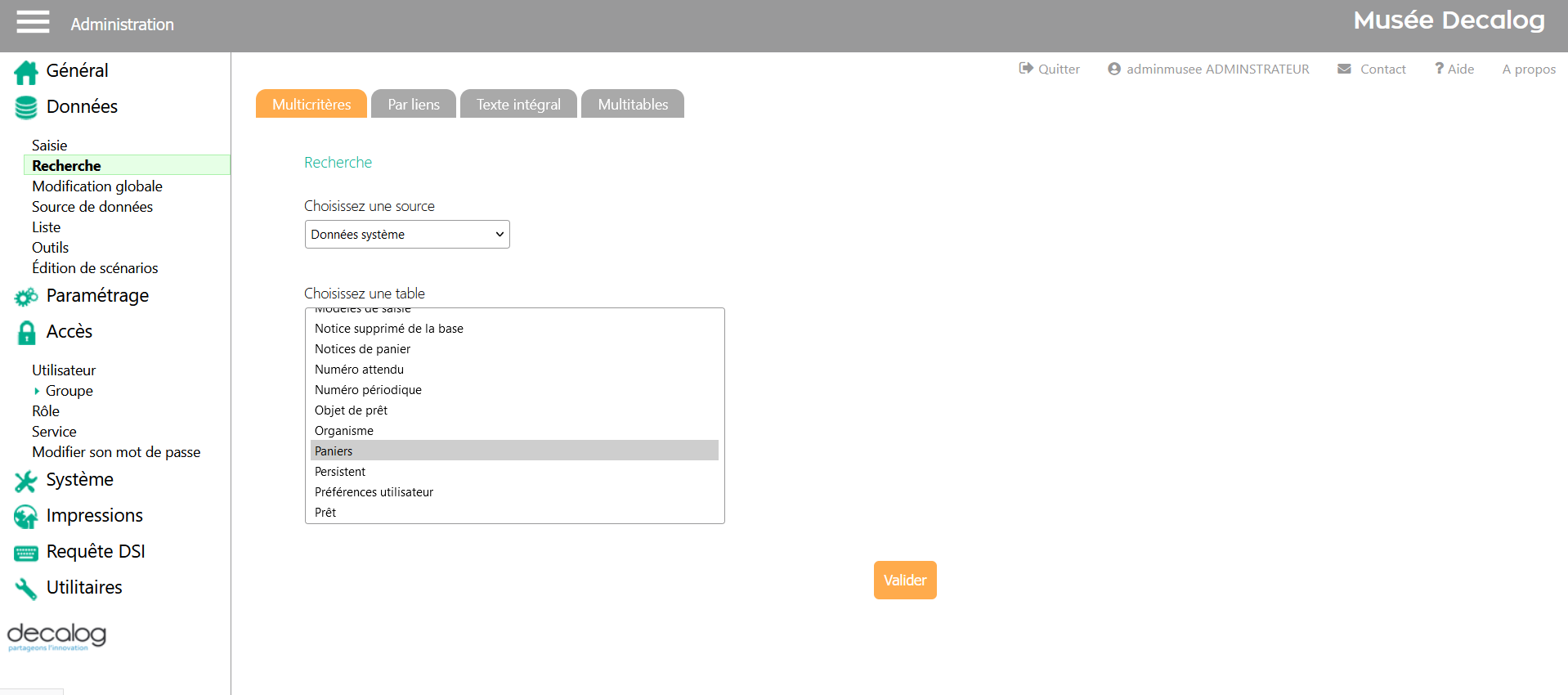Click the Paramétrage gears icon

(26, 297)
